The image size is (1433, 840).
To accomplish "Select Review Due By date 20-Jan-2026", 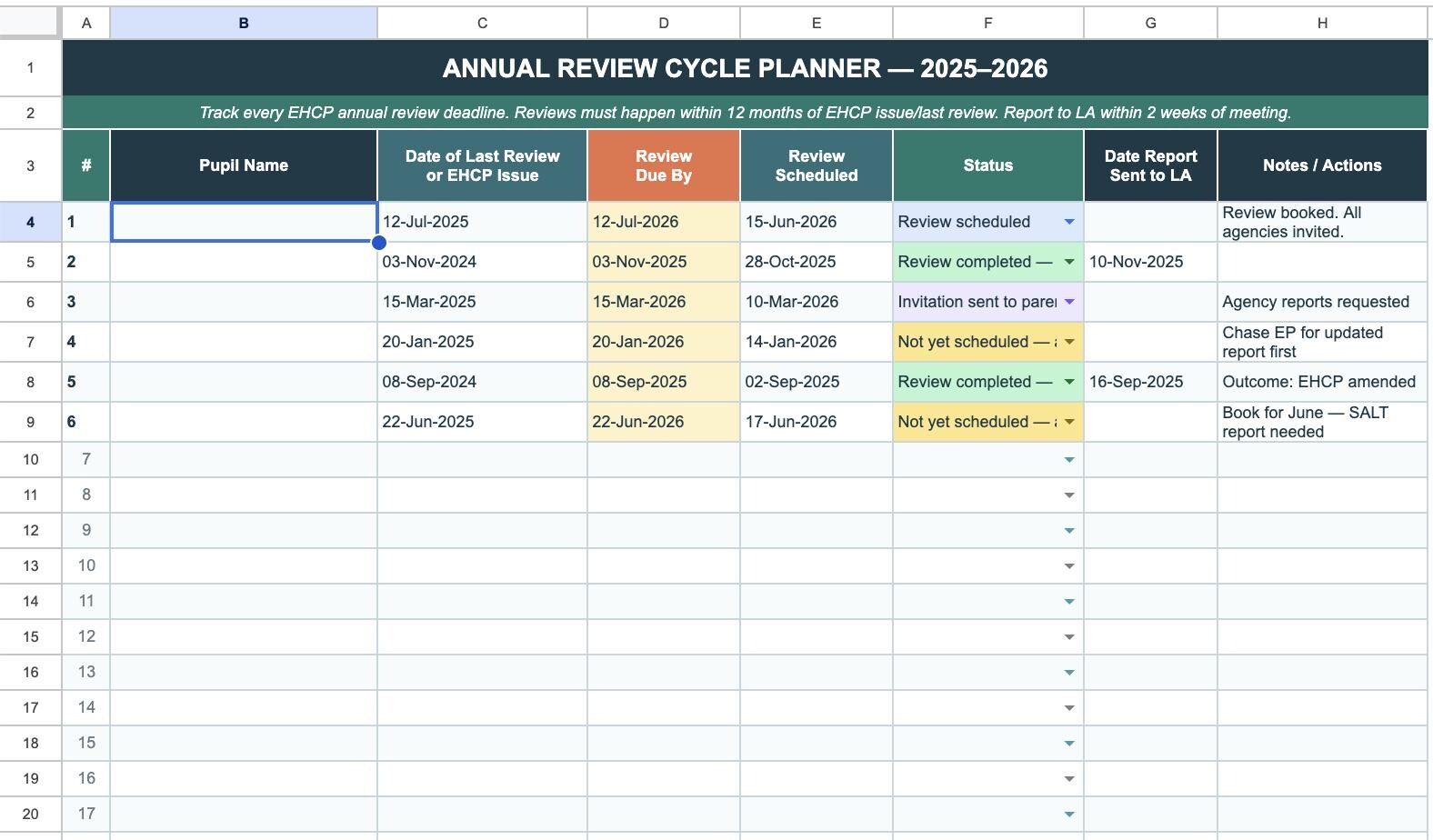I will 664,342.
